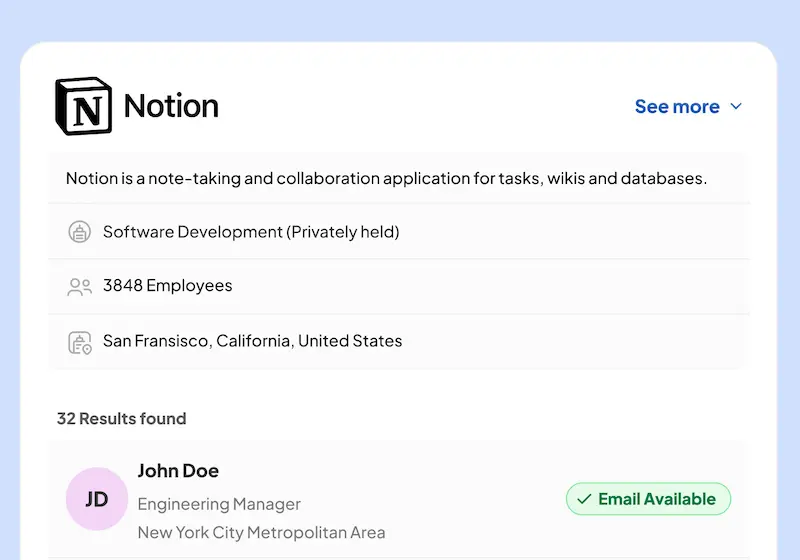This screenshot has width=800, height=560.
Task: Click the industry building icon
Action: coord(79,232)
